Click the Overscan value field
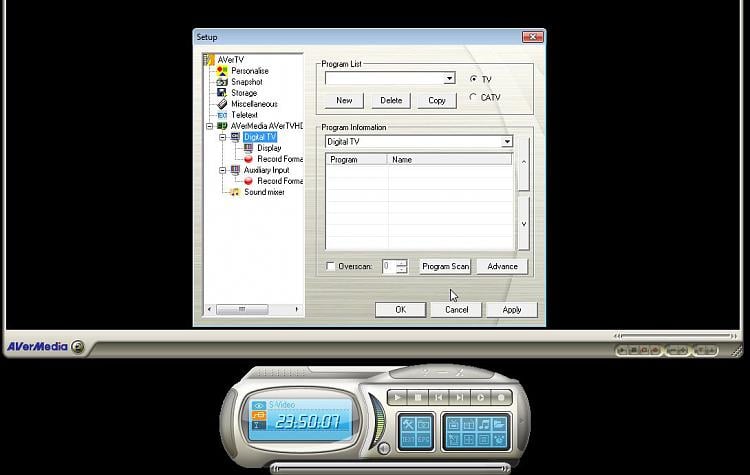The image size is (750, 475). coord(389,266)
